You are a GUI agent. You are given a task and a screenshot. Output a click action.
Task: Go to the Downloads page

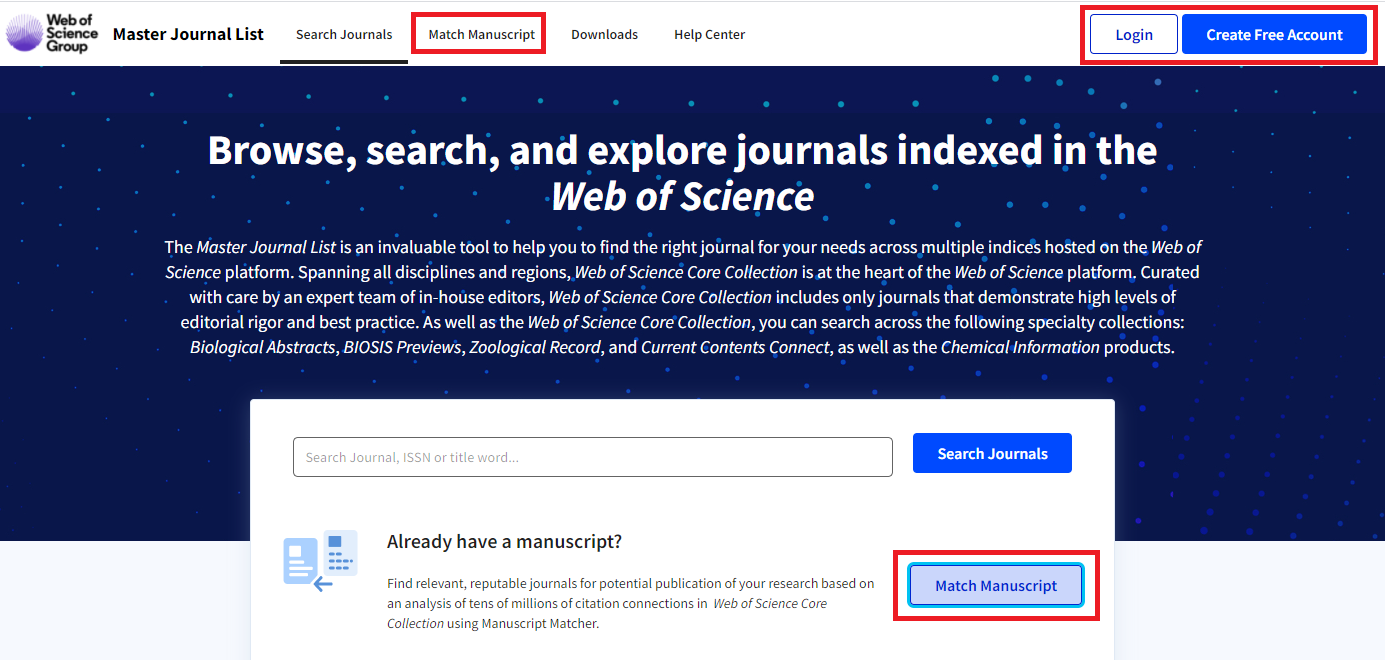pyautogui.click(x=604, y=34)
